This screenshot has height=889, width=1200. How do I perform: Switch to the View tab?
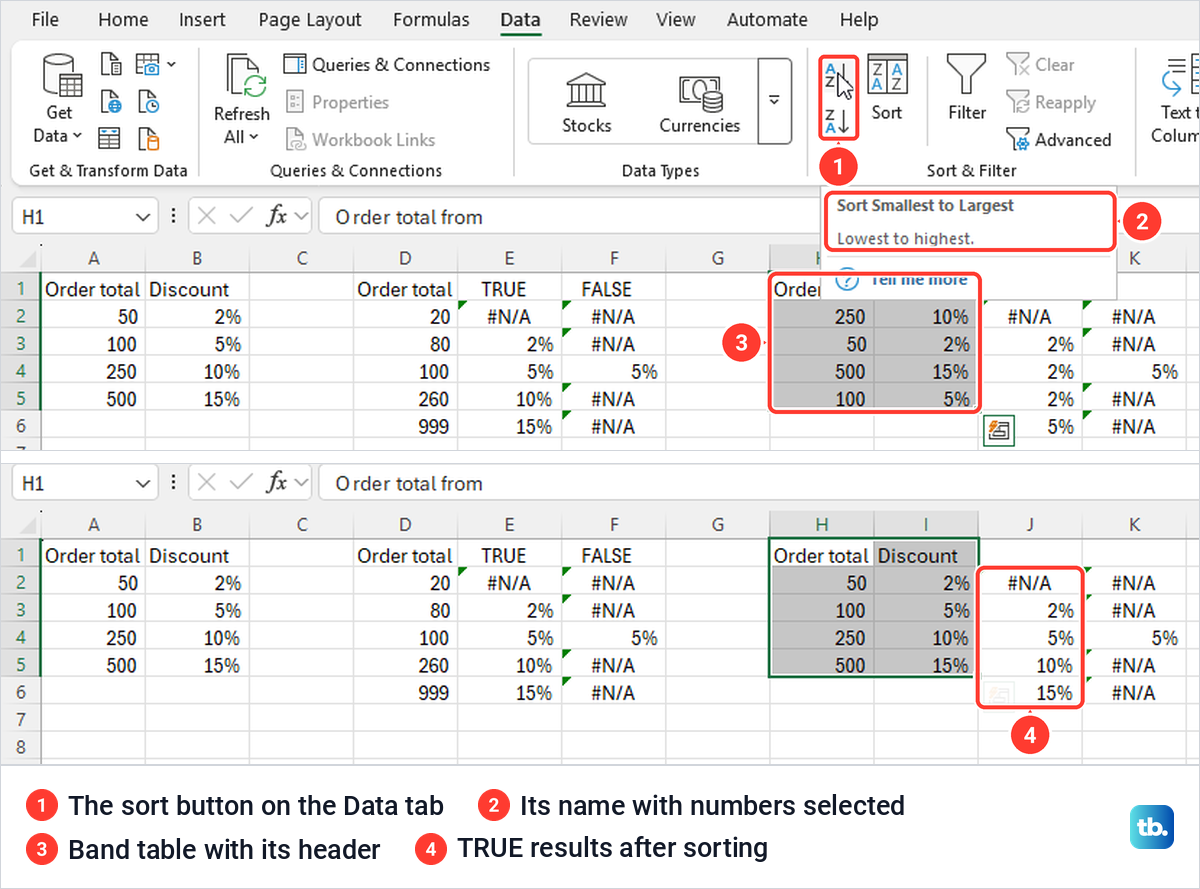click(676, 20)
